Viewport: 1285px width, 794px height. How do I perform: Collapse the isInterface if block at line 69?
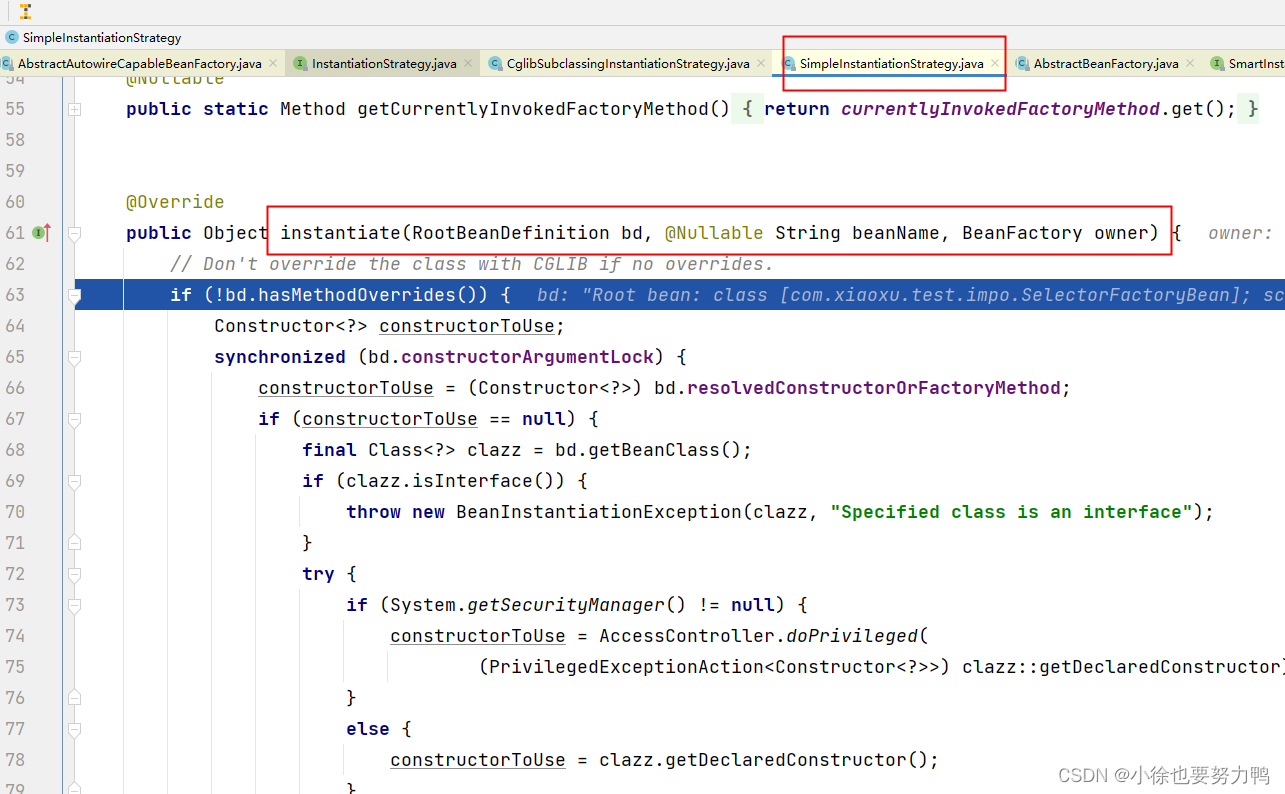pos(74,481)
